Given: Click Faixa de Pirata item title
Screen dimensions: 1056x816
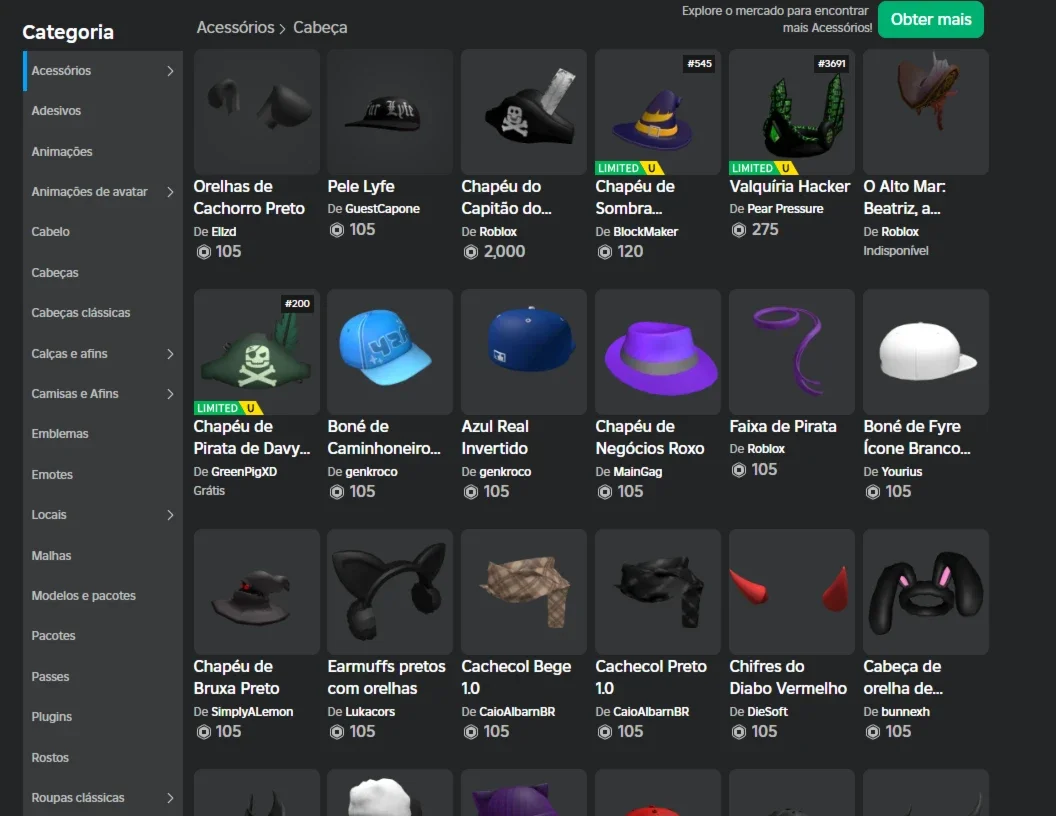Looking at the screenshot, I should tap(783, 426).
